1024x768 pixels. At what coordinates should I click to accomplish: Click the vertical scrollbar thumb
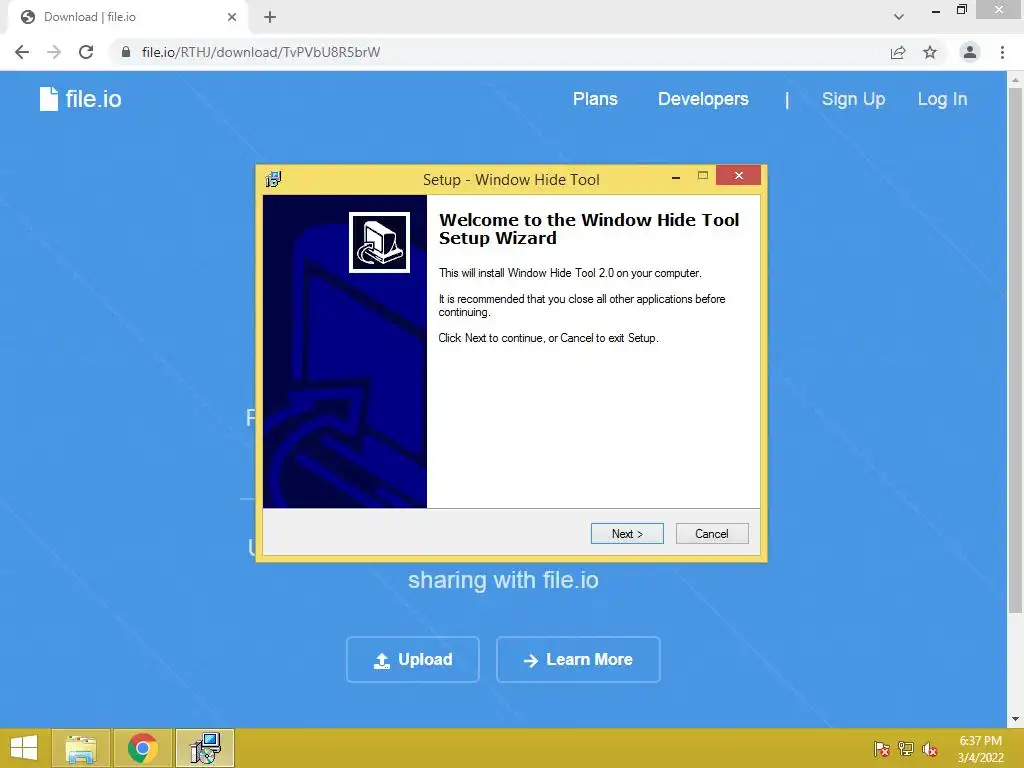tap(1015, 350)
